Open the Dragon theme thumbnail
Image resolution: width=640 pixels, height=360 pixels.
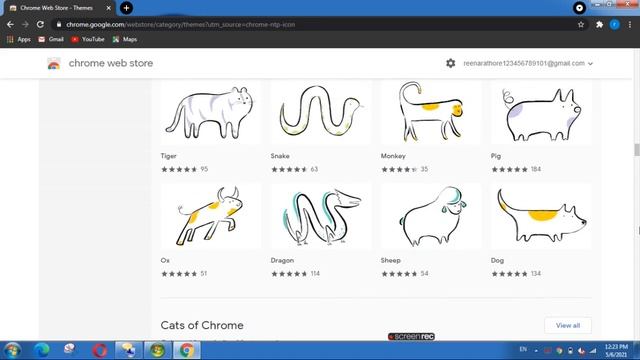click(x=320, y=216)
